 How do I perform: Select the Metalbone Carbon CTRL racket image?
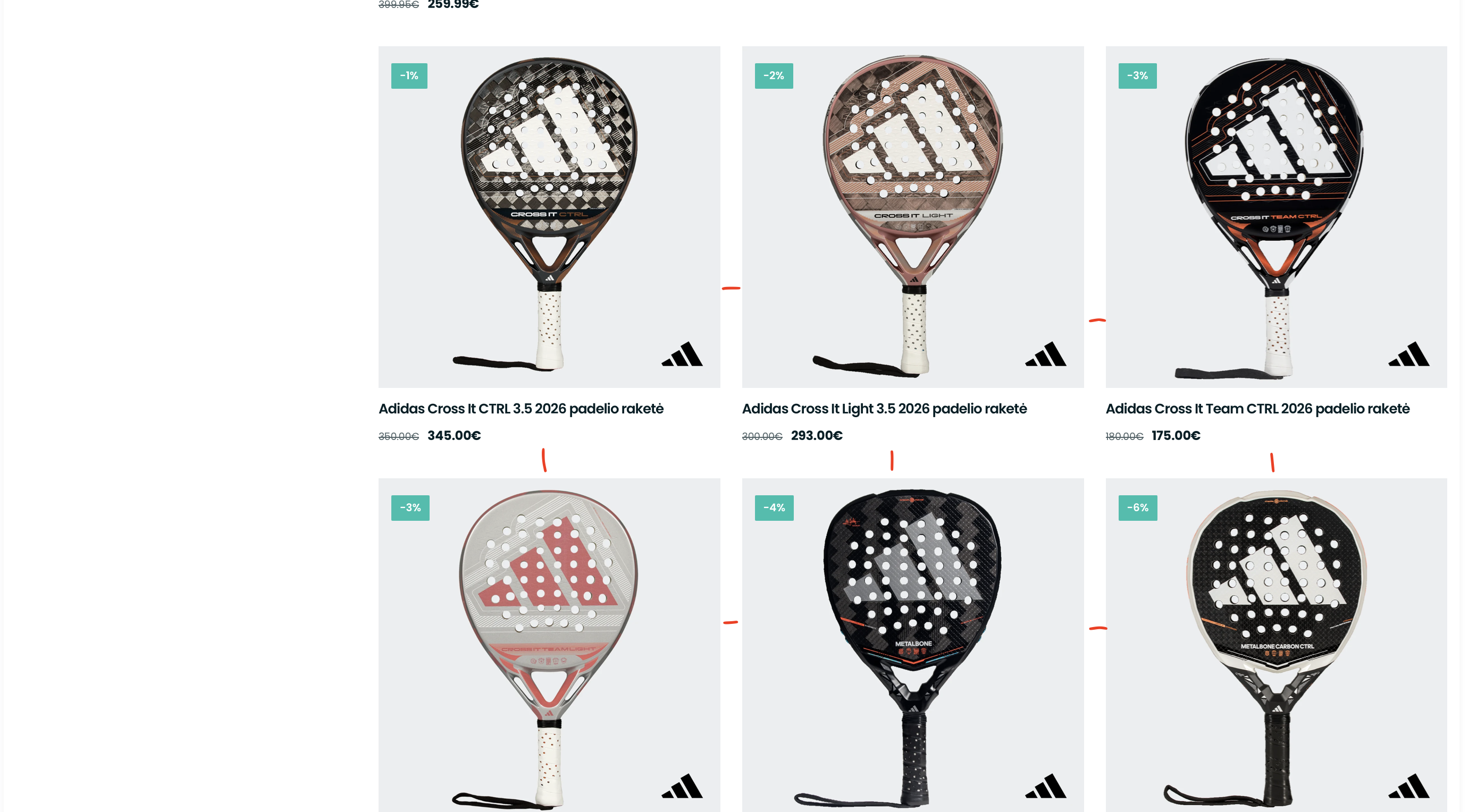tap(1275, 645)
